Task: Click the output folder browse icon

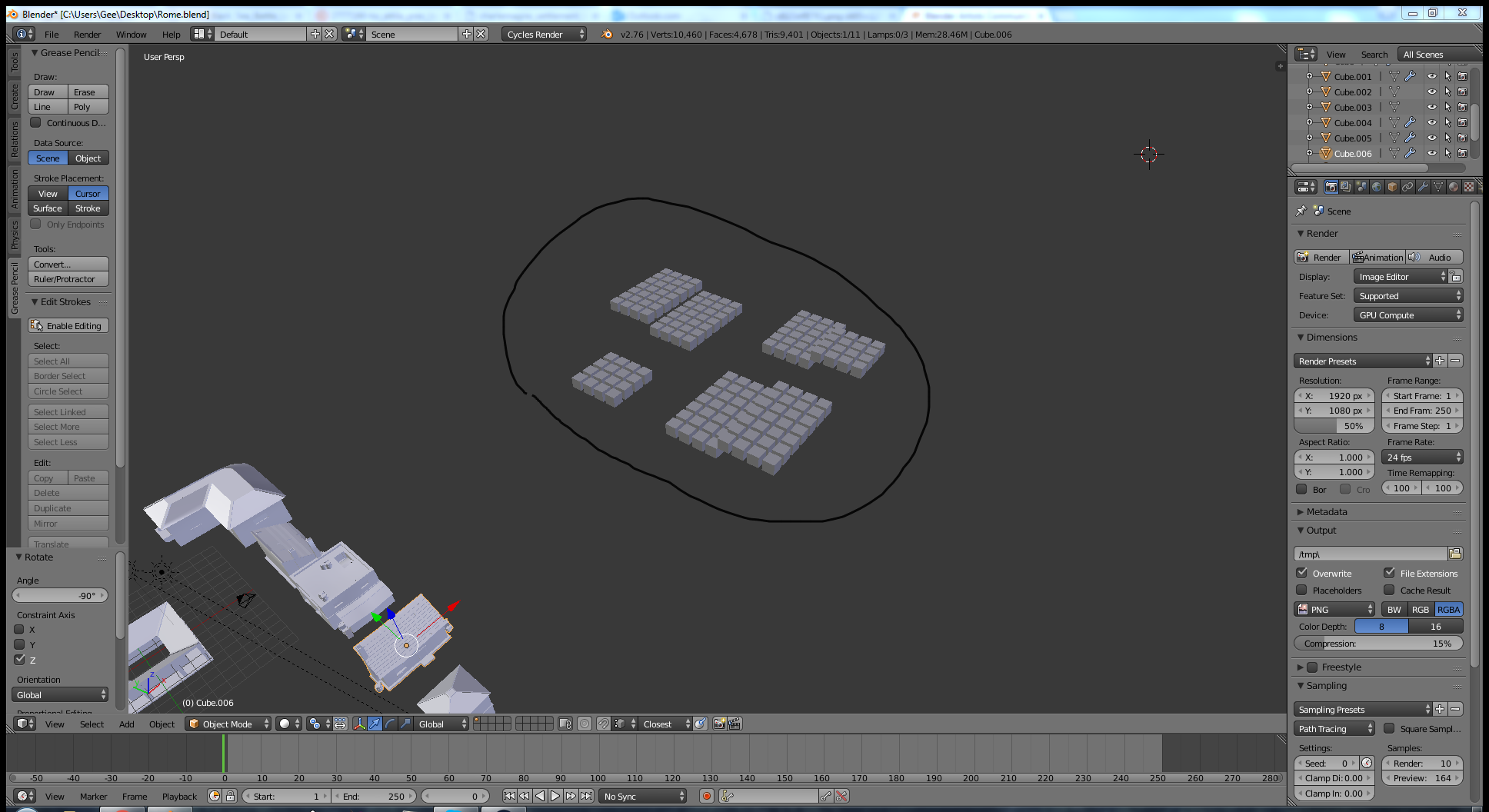Action: click(x=1455, y=554)
